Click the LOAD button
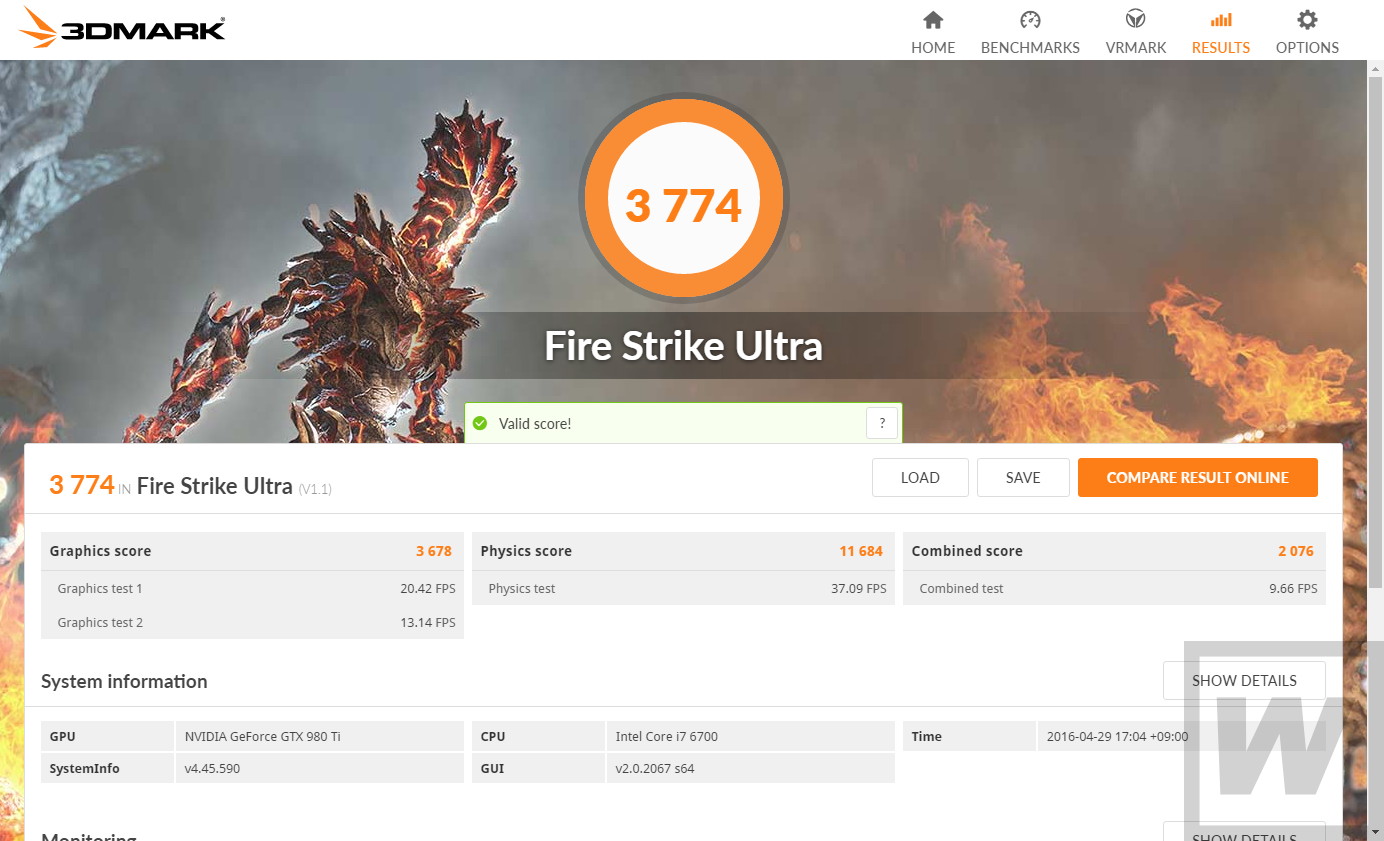 point(920,478)
